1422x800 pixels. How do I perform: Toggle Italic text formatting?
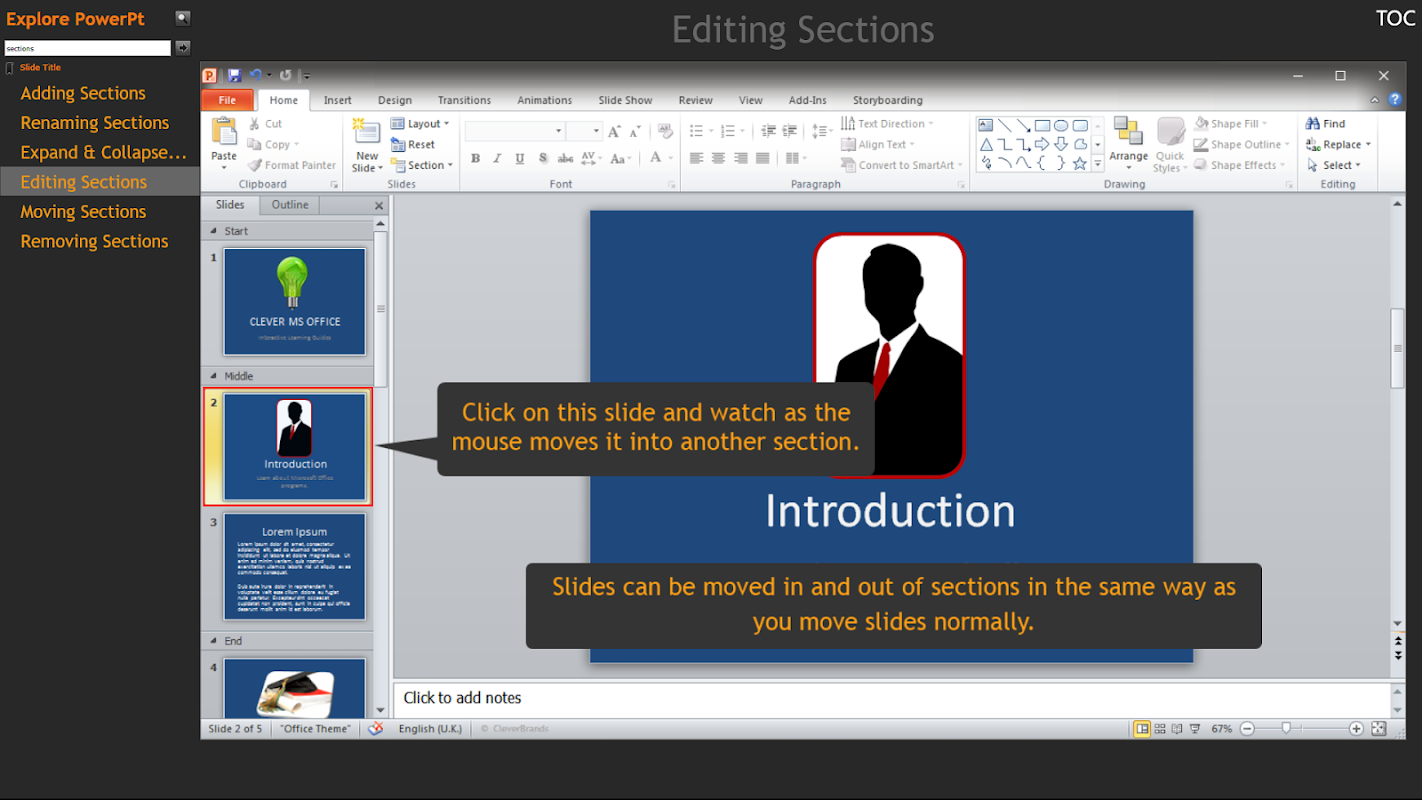point(498,159)
